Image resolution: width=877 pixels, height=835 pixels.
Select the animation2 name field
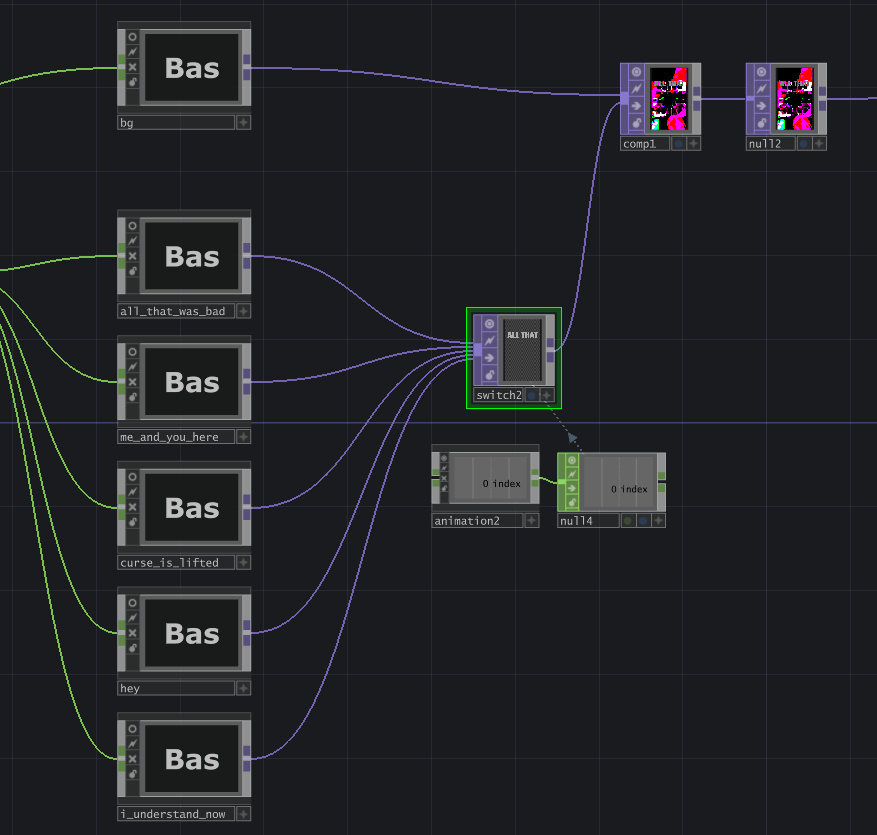point(478,521)
